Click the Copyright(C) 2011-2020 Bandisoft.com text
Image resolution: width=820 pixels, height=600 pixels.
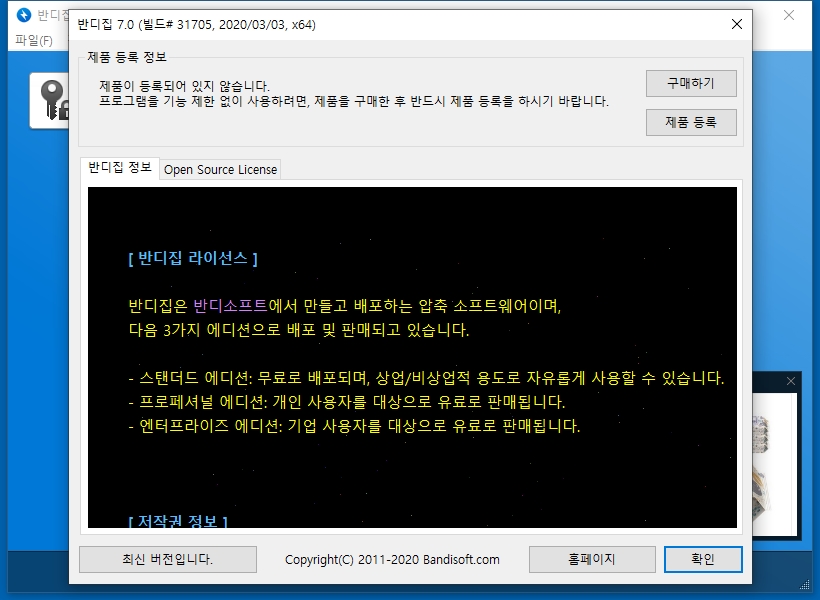click(392, 560)
